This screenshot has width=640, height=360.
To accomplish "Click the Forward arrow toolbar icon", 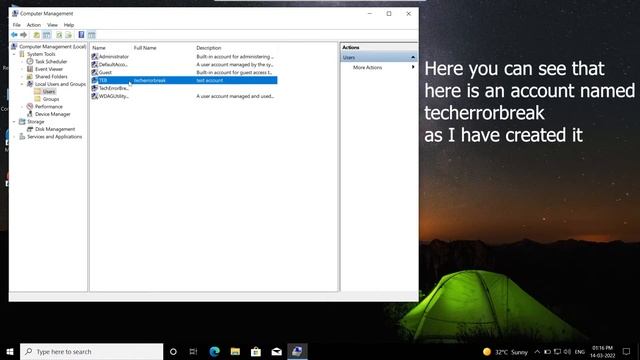I will pos(24,35).
